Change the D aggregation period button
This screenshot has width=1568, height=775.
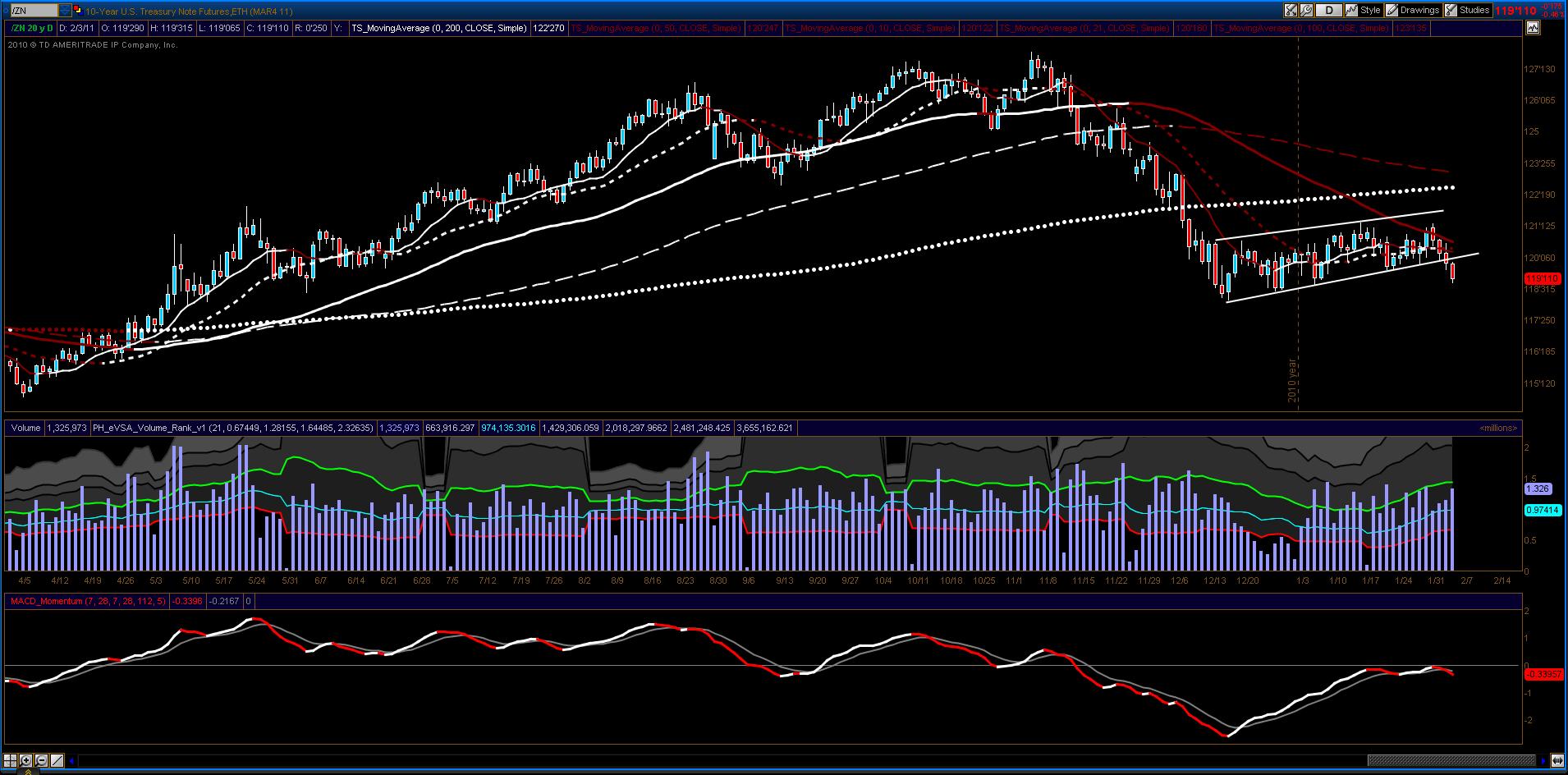1329,11
